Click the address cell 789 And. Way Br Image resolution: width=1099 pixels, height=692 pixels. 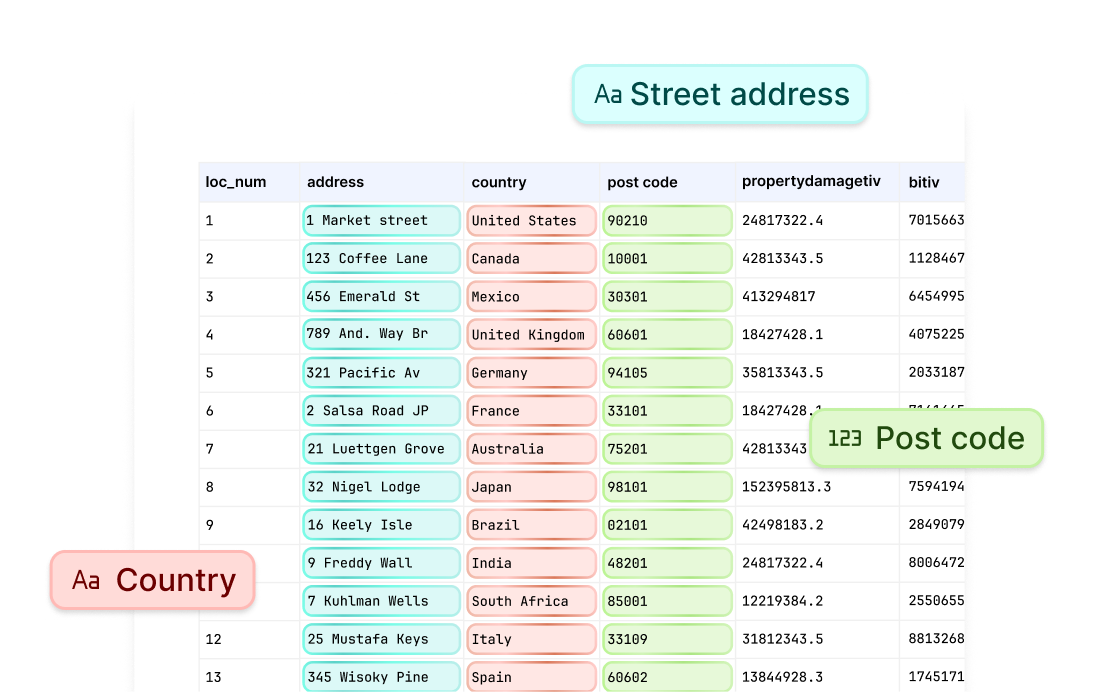coord(381,334)
